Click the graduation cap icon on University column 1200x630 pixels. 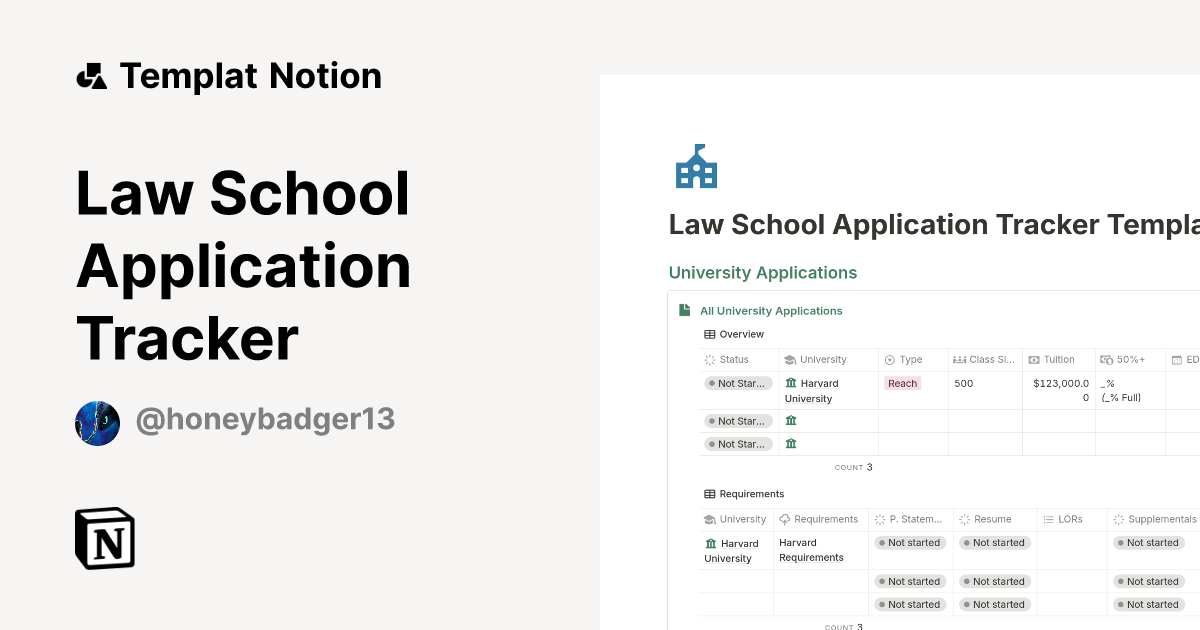[788, 359]
